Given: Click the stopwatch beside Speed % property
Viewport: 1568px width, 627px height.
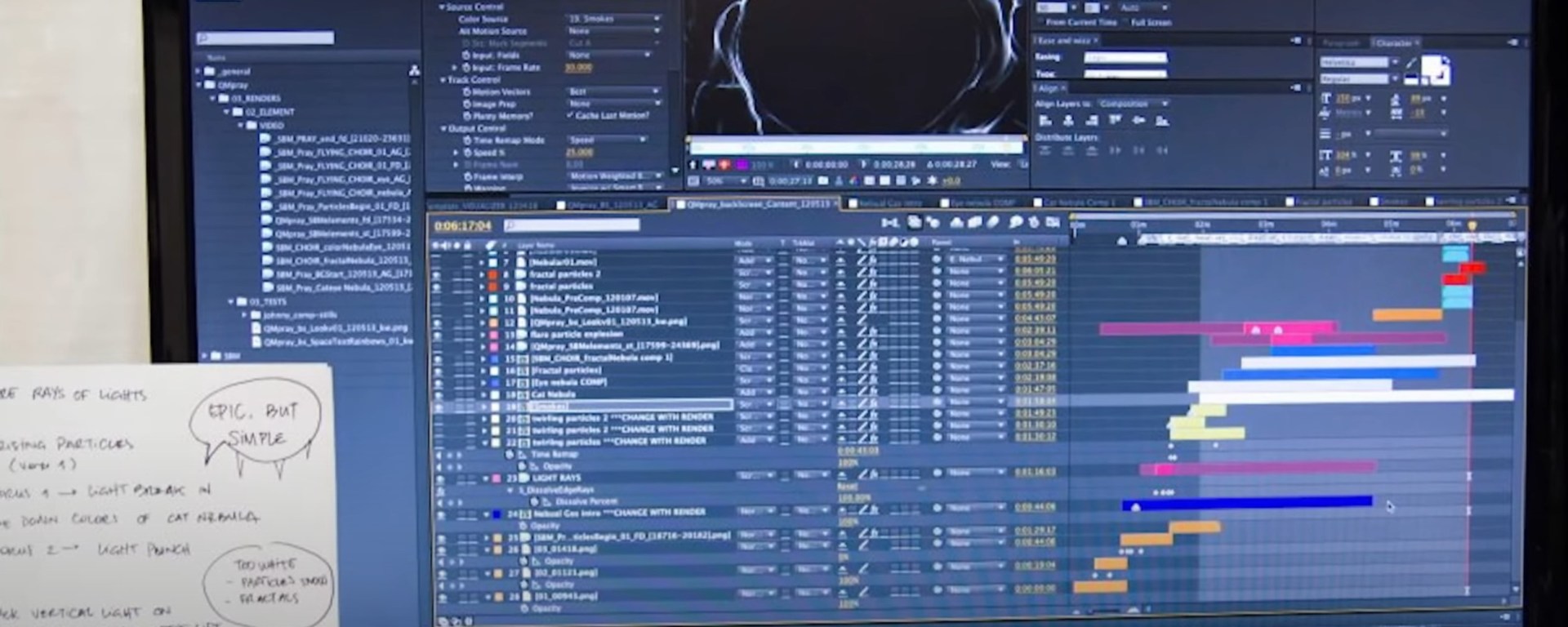Looking at the screenshot, I should click(467, 153).
